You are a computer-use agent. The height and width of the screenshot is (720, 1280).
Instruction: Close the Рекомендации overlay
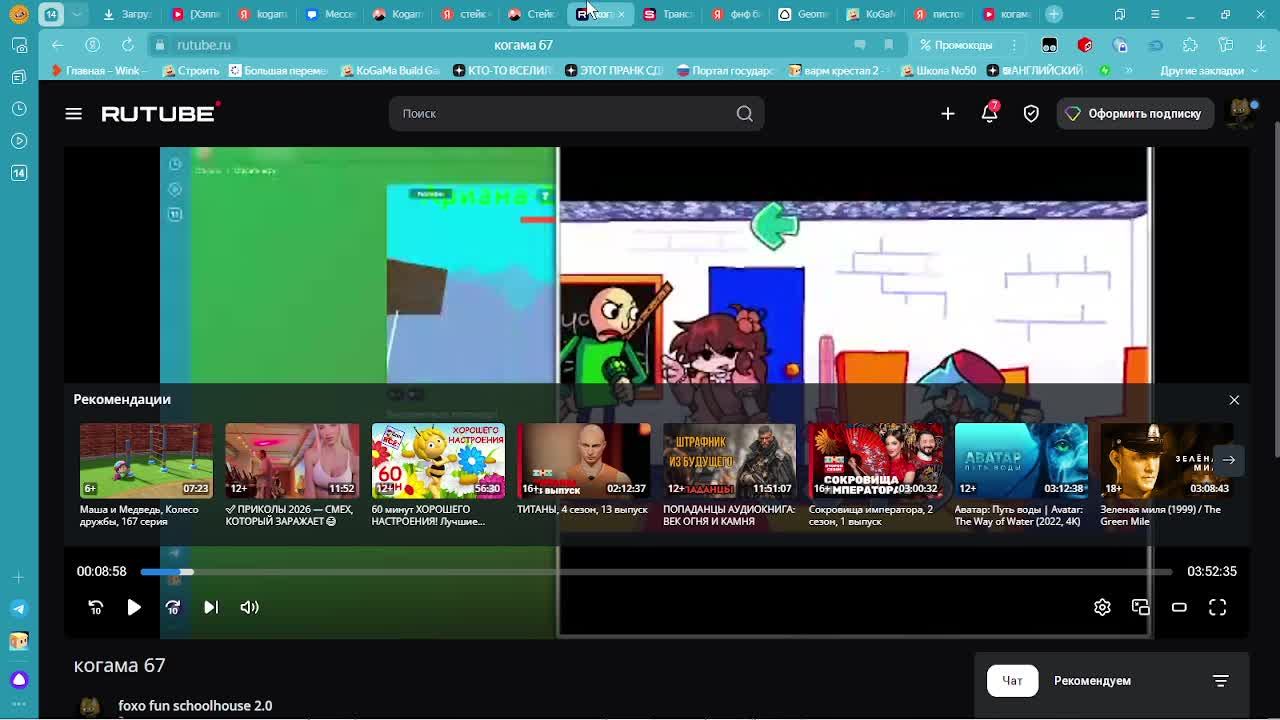(x=1234, y=400)
